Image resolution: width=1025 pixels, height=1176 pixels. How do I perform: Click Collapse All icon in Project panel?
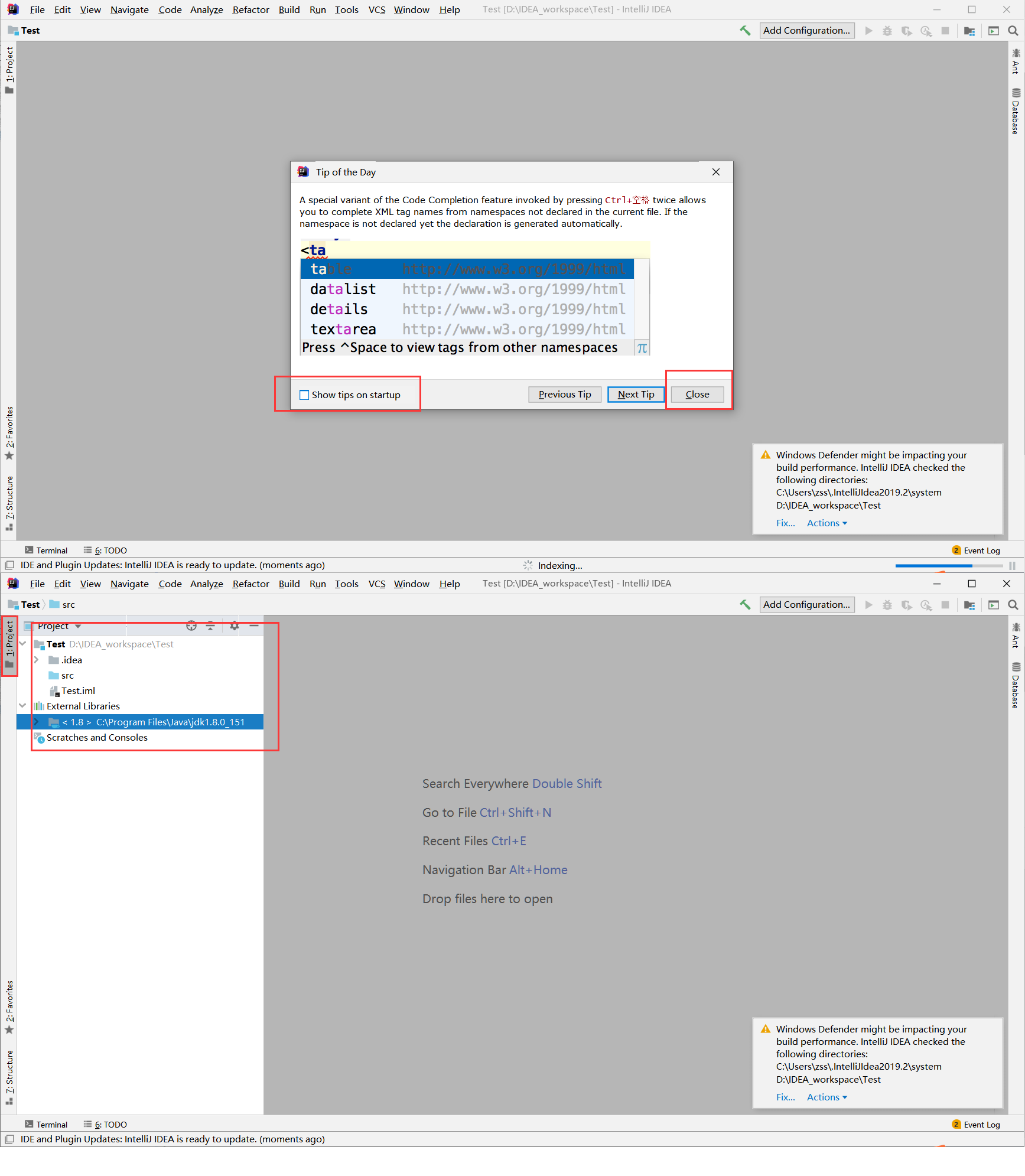[x=210, y=626]
